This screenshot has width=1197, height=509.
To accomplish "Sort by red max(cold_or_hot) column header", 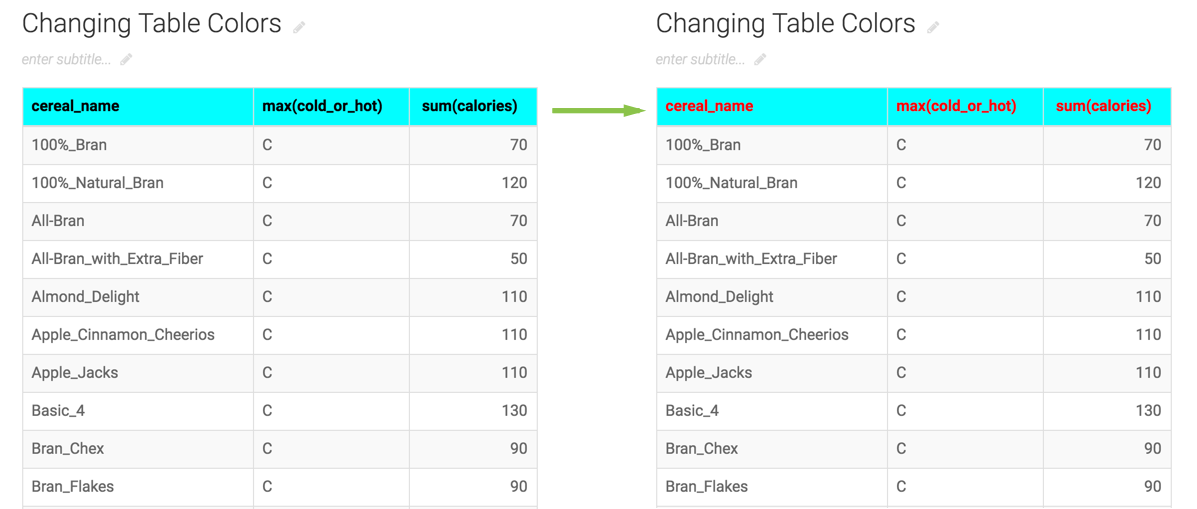I will click(x=956, y=106).
